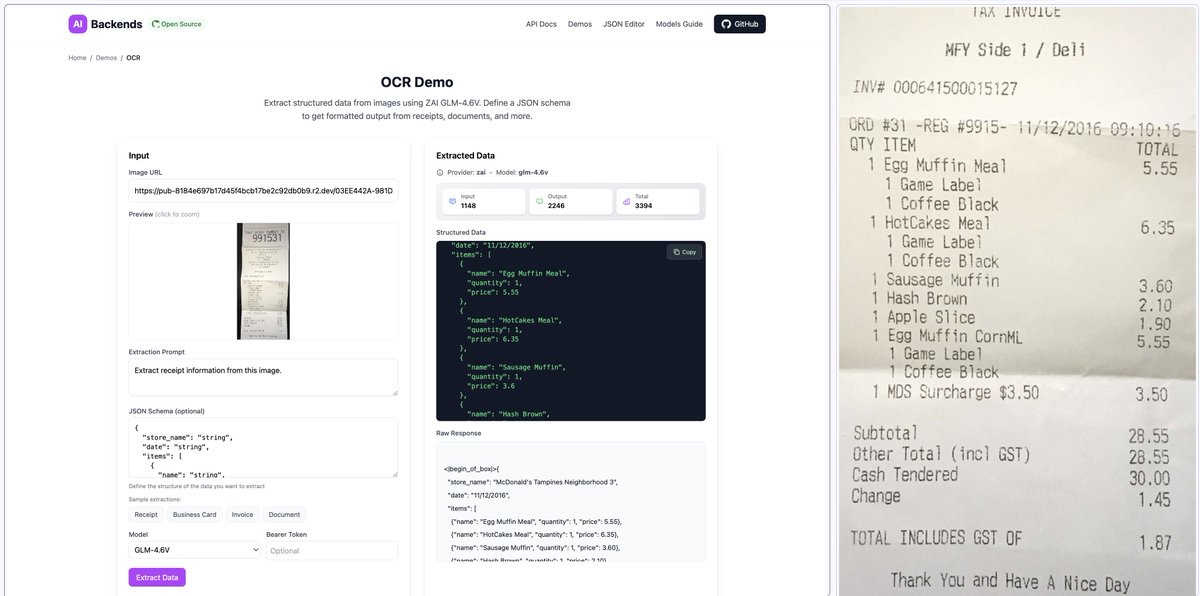Image resolution: width=1200 pixels, height=596 pixels.
Task: Click the Structured Data label
Action: pos(462,232)
